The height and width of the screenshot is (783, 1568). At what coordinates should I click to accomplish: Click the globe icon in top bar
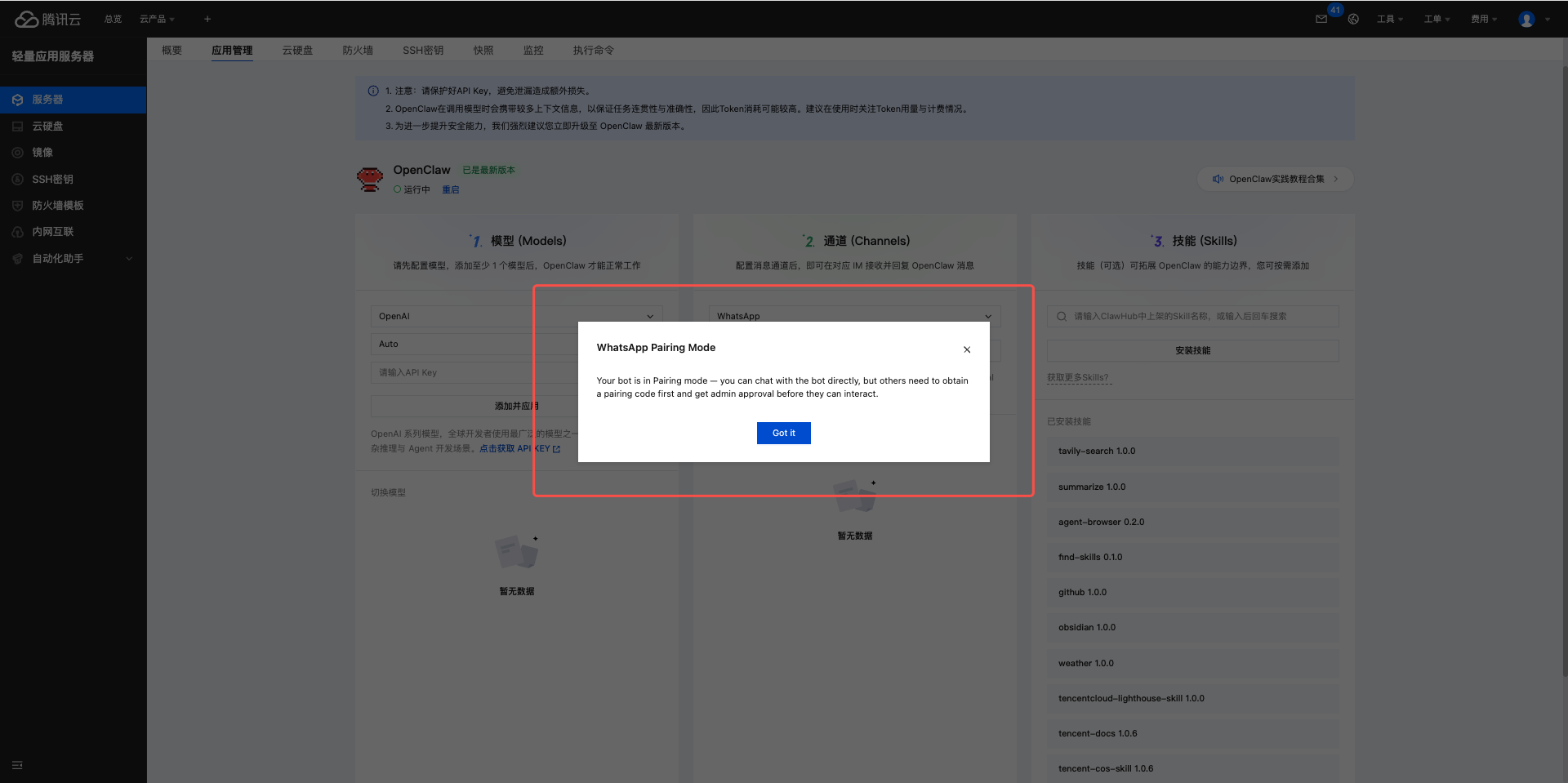tap(1353, 19)
